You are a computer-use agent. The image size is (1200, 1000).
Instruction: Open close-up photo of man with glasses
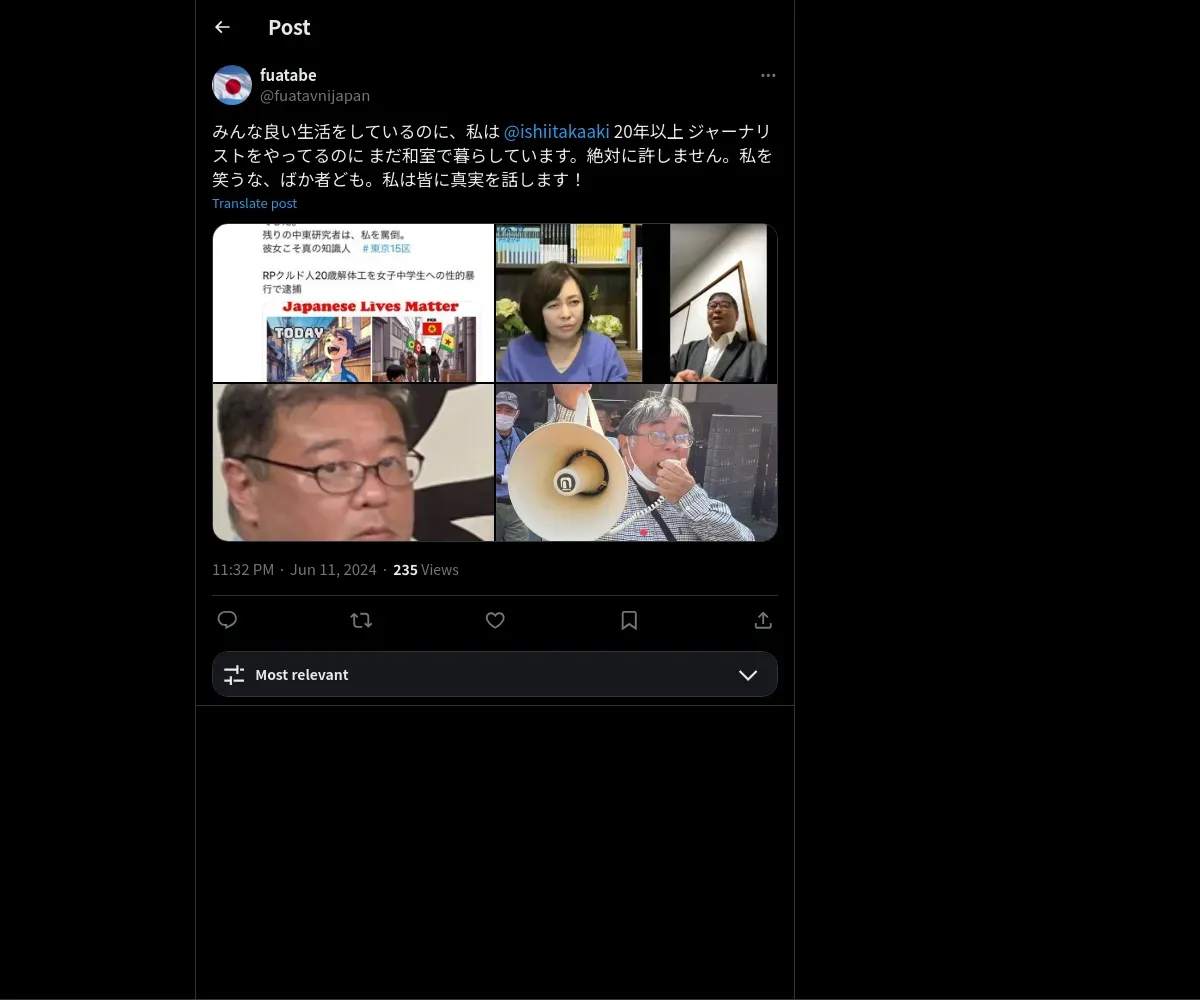[x=353, y=463]
